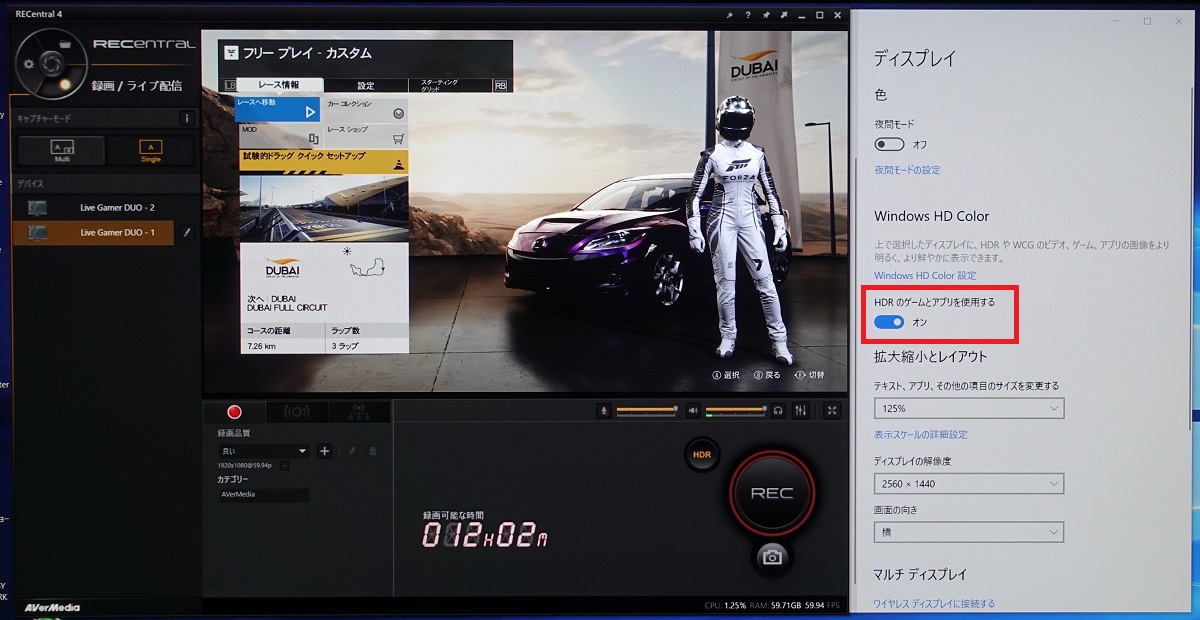Screen dimensions: 1200x620
Task: Click the 012H02M recordable time readout
Action: [x=485, y=535]
